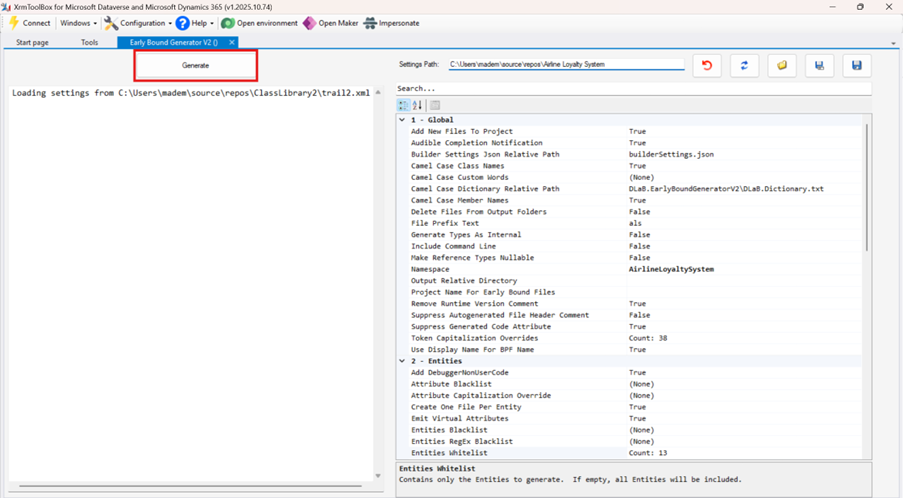The height and width of the screenshot is (498, 903).
Task: Click Impersonate in the toolbar
Action: [392, 23]
